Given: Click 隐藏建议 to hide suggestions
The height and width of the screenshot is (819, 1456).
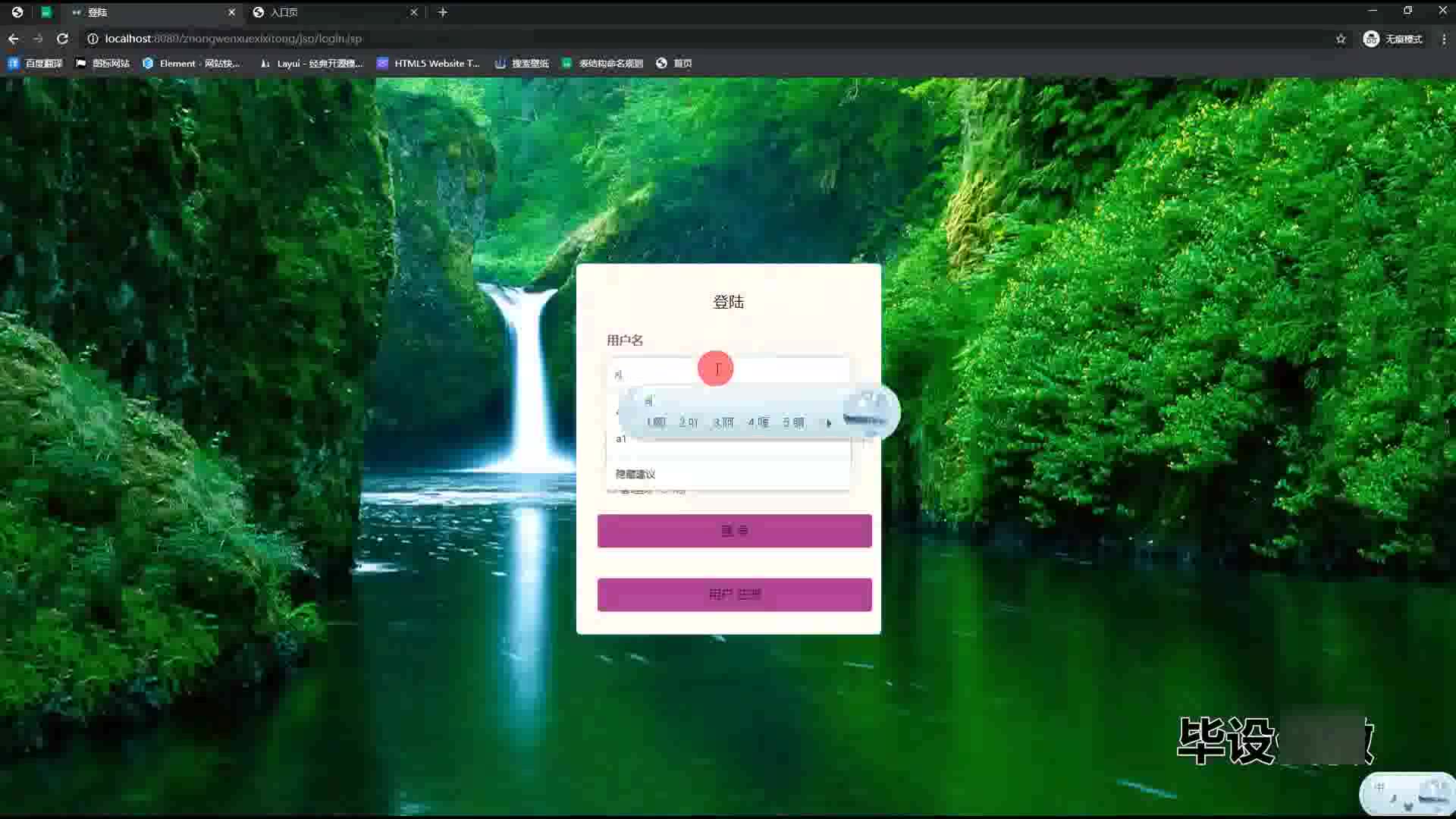Looking at the screenshot, I should 635,474.
